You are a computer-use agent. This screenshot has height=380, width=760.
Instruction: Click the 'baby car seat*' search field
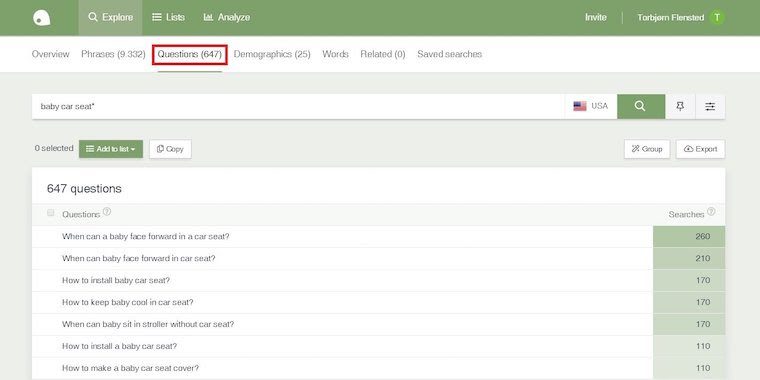click(298, 106)
